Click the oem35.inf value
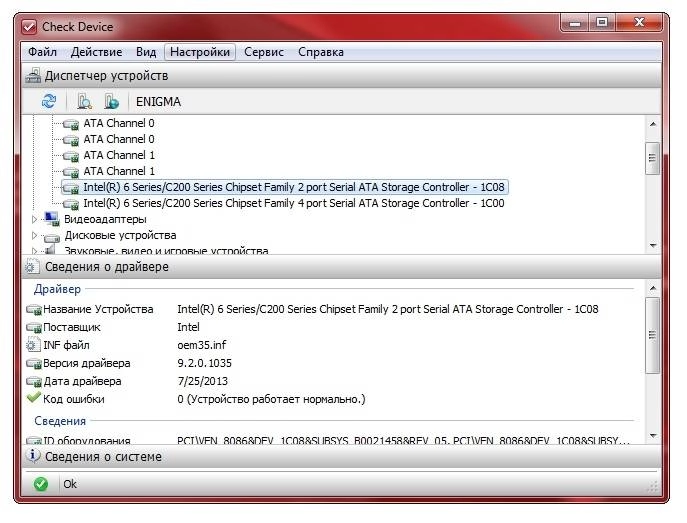This screenshot has height=523, width=687. [x=202, y=345]
